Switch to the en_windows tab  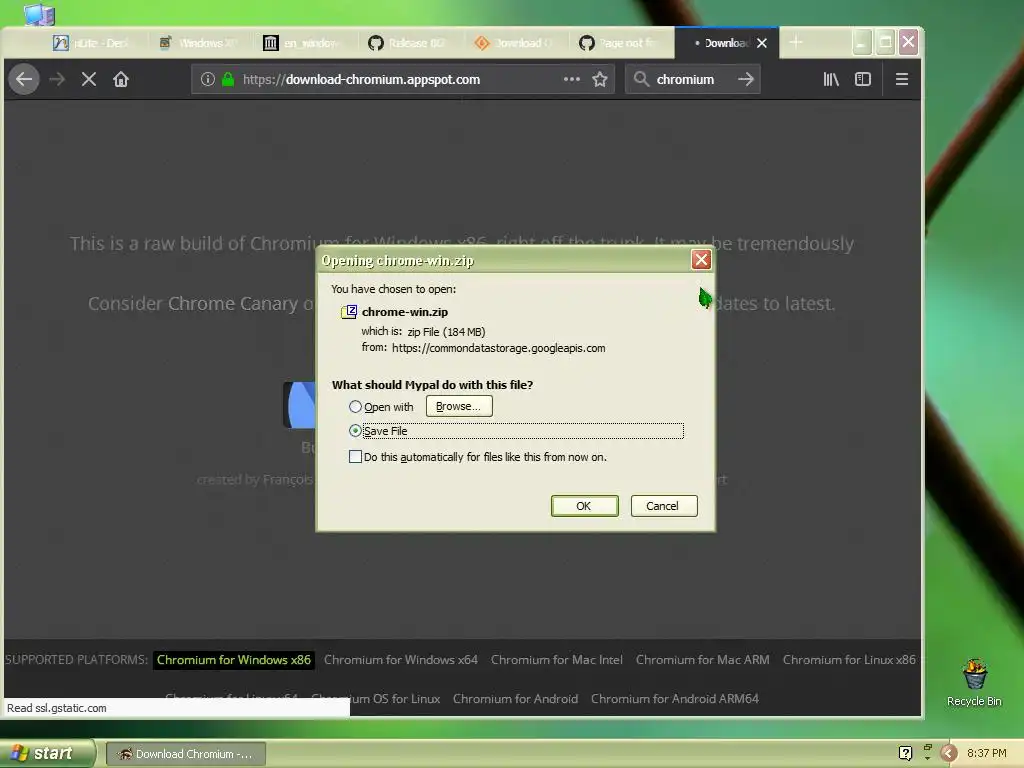(x=304, y=43)
